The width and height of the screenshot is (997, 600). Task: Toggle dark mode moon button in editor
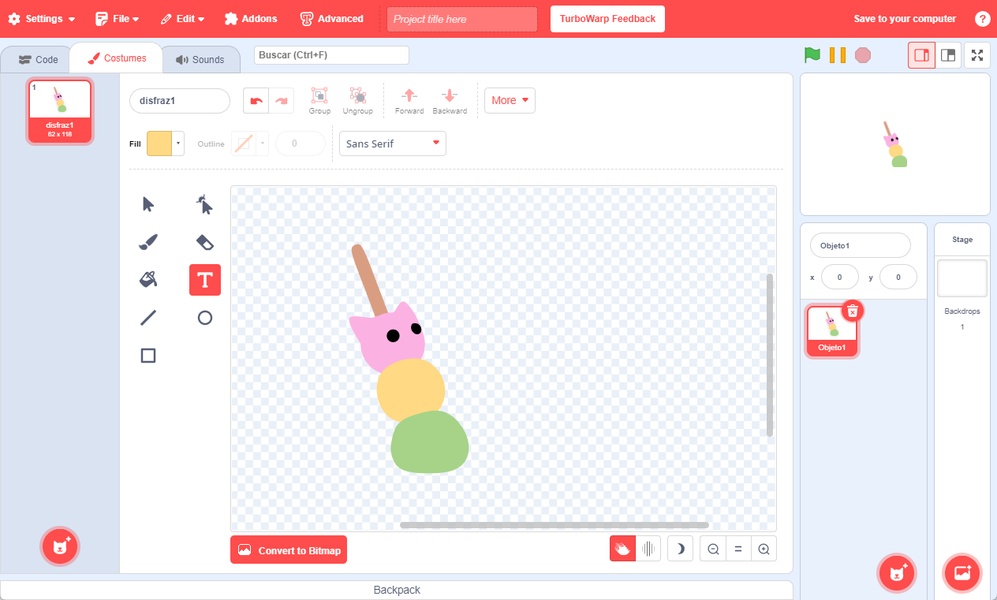point(680,549)
